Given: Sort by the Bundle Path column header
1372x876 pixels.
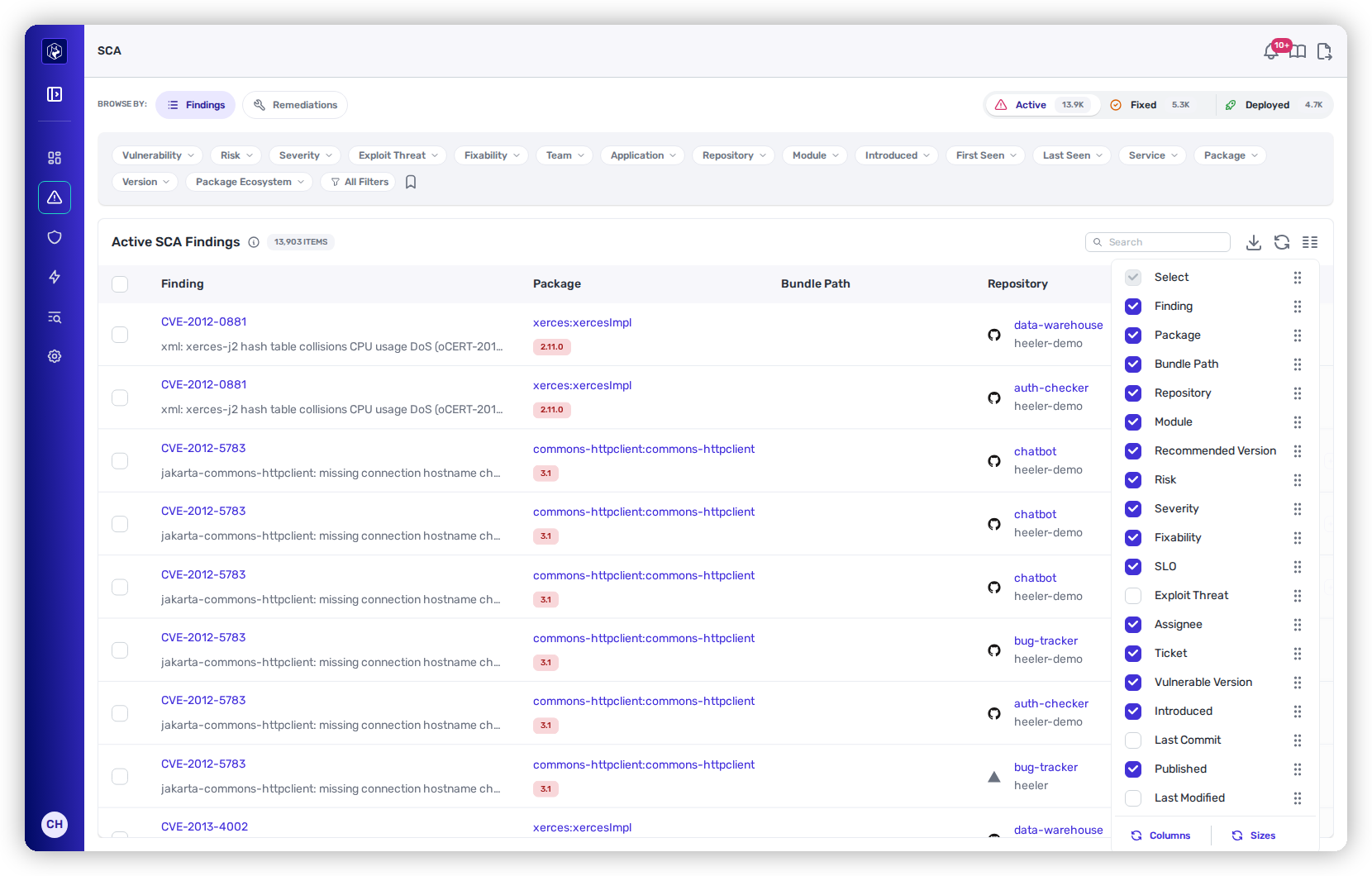Looking at the screenshot, I should point(815,283).
